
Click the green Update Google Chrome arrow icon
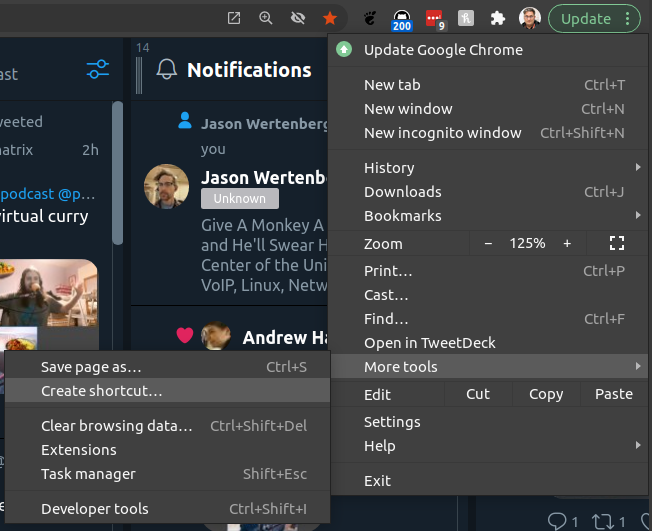344,49
